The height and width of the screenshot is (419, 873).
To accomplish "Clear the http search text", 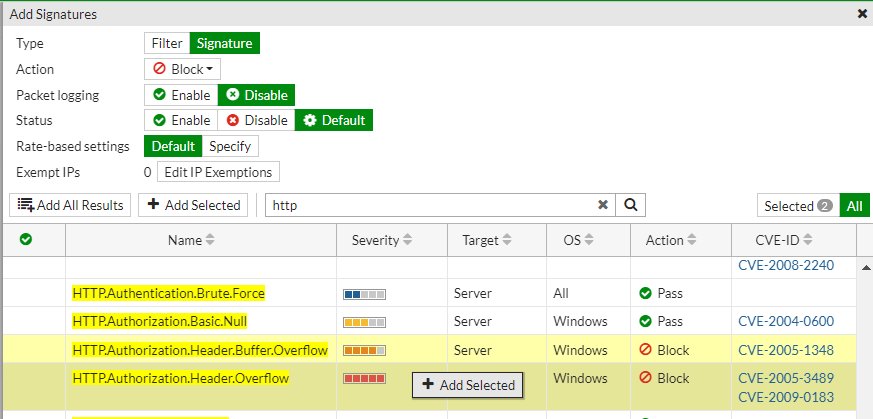I will (603, 205).
